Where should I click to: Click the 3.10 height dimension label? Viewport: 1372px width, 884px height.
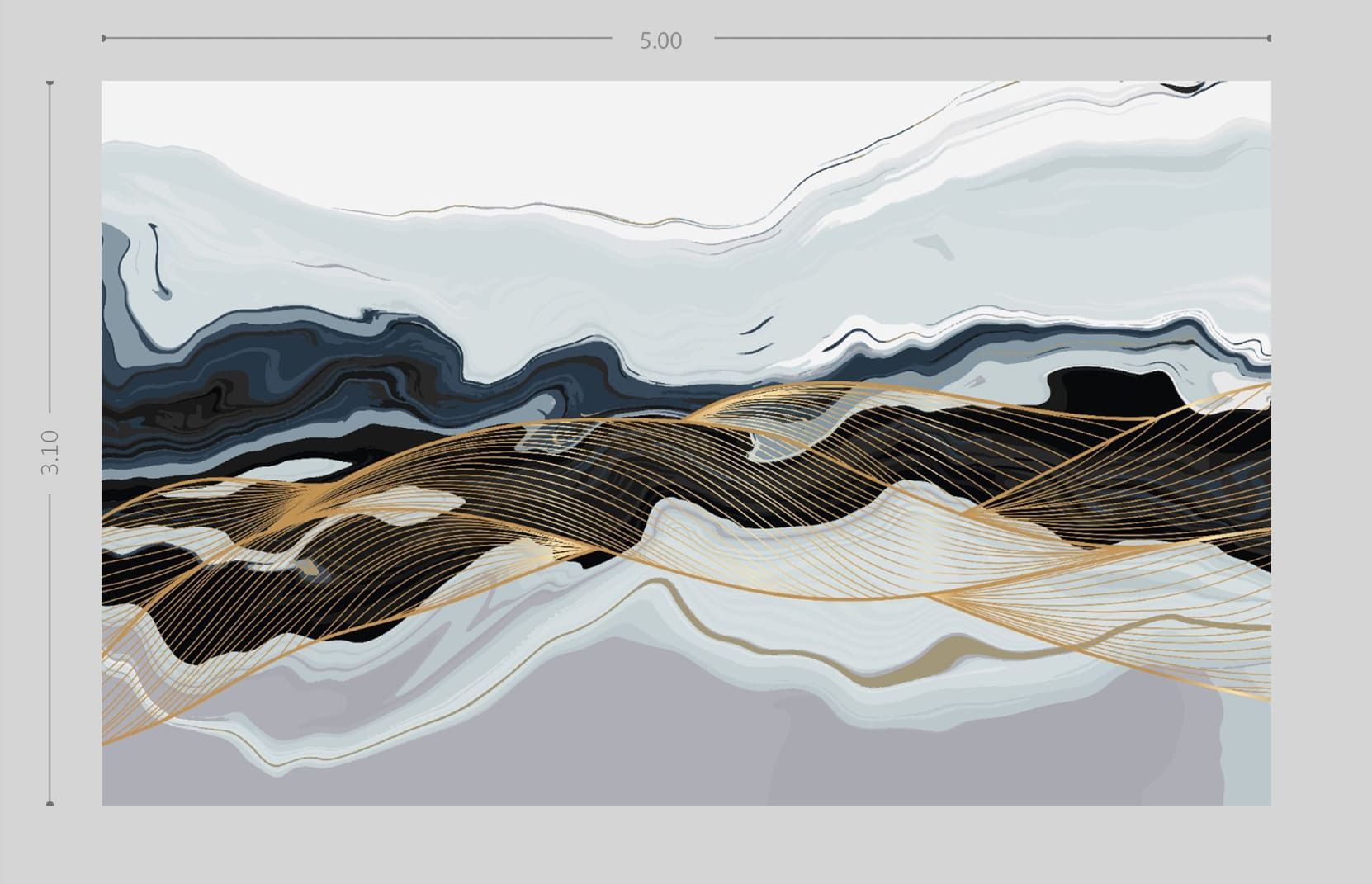tap(50, 451)
